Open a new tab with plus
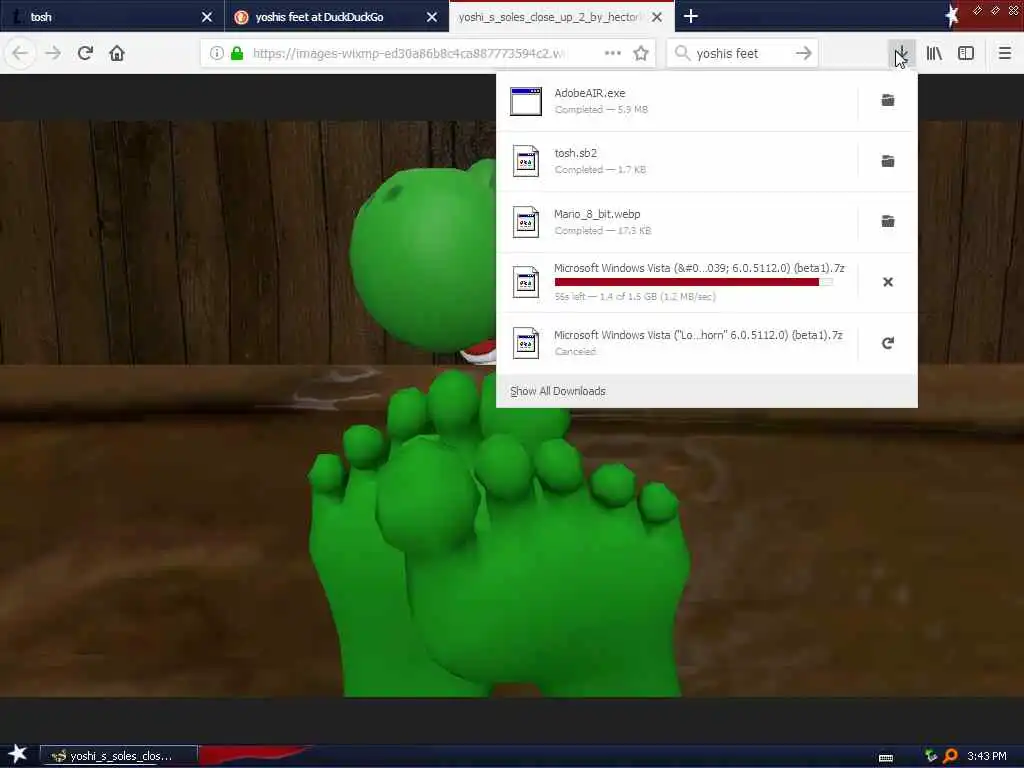 [691, 16]
